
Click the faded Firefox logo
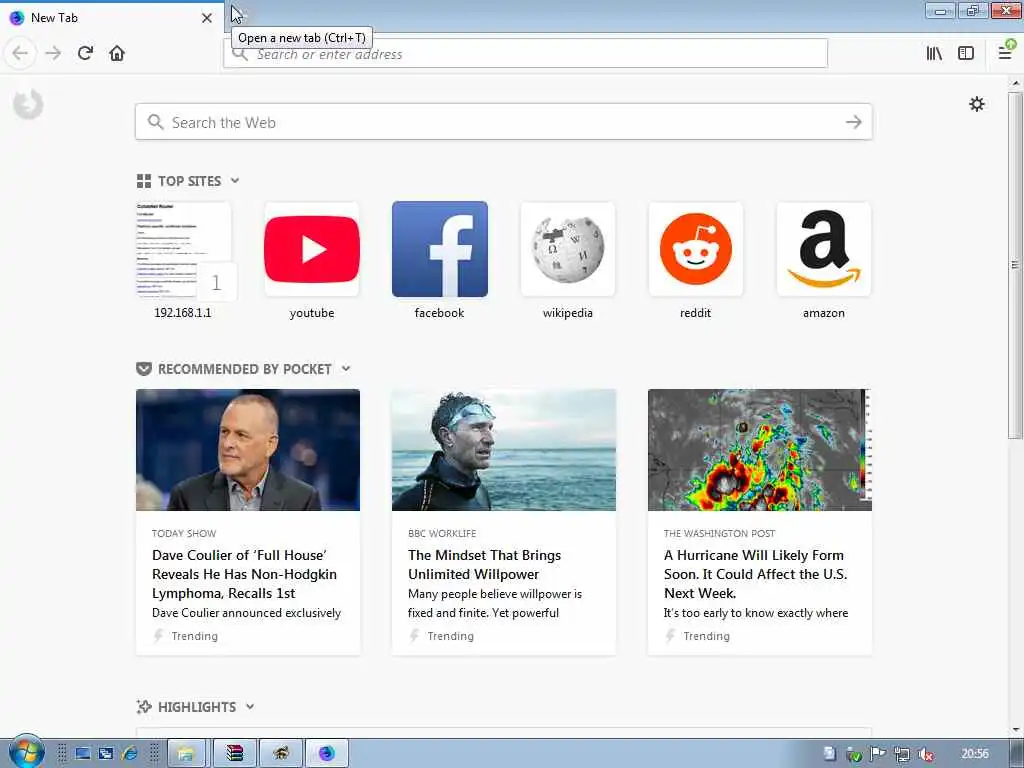coord(28,104)
